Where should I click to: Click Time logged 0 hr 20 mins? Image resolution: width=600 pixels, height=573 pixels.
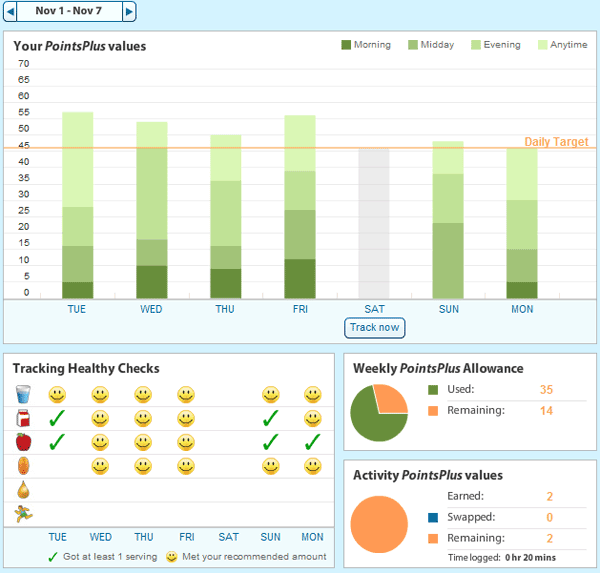[502, 557]
